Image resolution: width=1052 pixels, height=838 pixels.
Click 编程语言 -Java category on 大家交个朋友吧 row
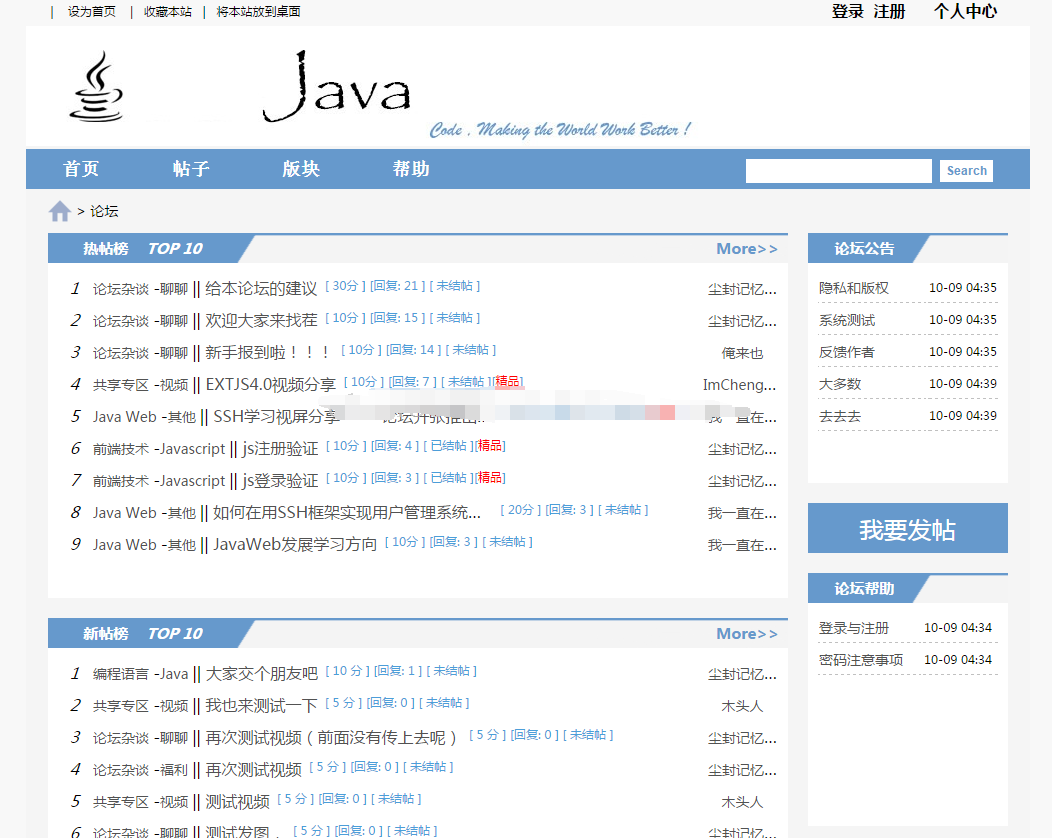(140, 674)
